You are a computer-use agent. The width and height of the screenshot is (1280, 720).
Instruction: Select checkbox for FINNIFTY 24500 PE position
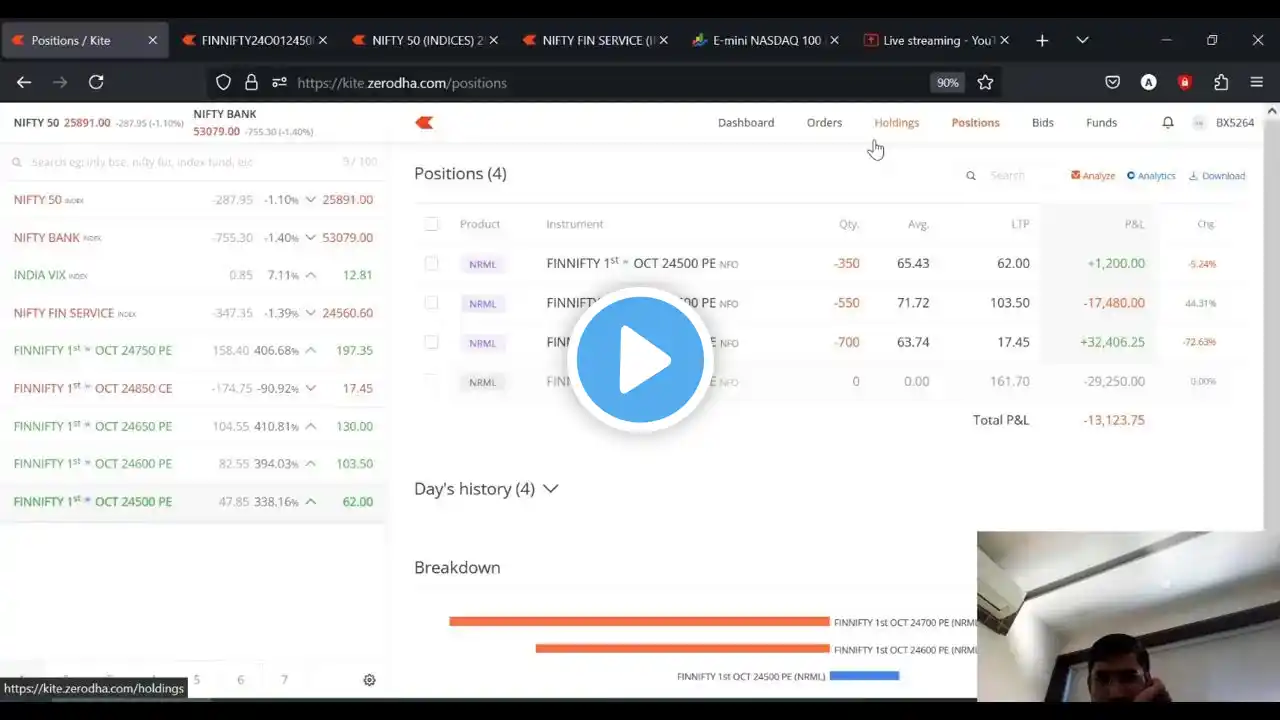431,263
